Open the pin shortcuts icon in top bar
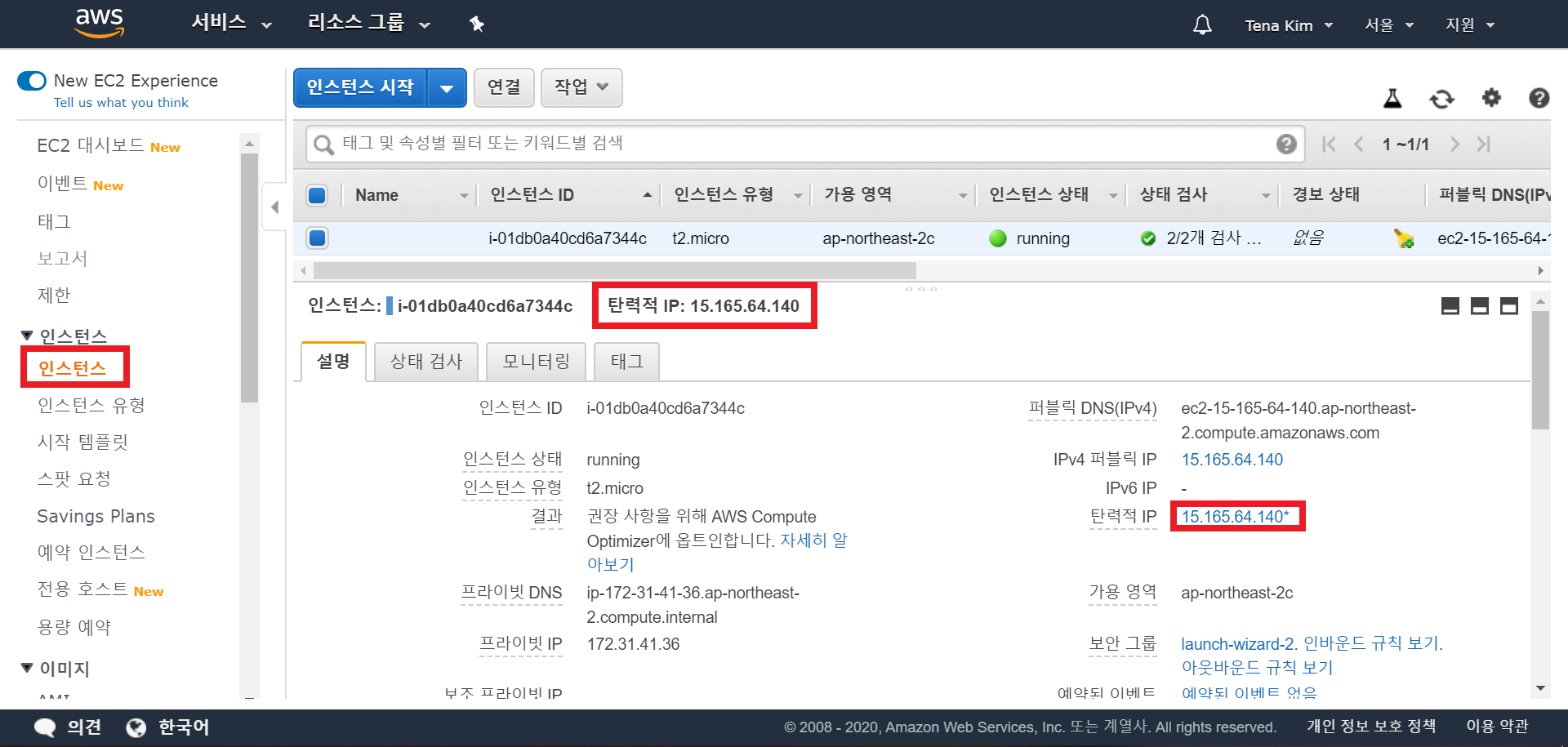 pos(477,24)
